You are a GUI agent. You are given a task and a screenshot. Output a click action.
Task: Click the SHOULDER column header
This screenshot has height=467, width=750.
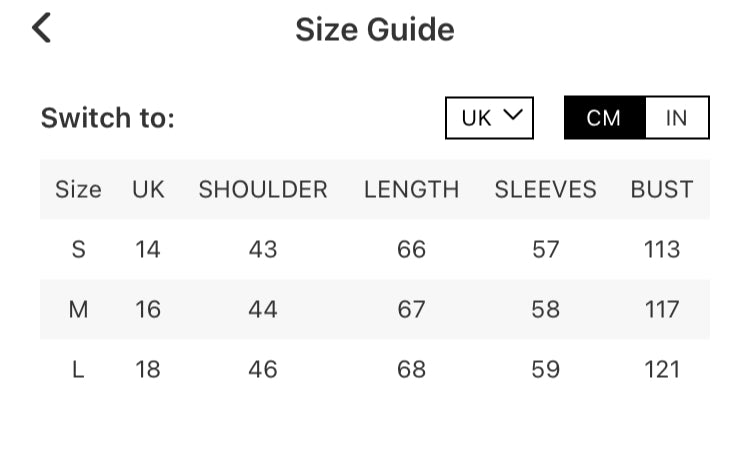pos(263,189)
